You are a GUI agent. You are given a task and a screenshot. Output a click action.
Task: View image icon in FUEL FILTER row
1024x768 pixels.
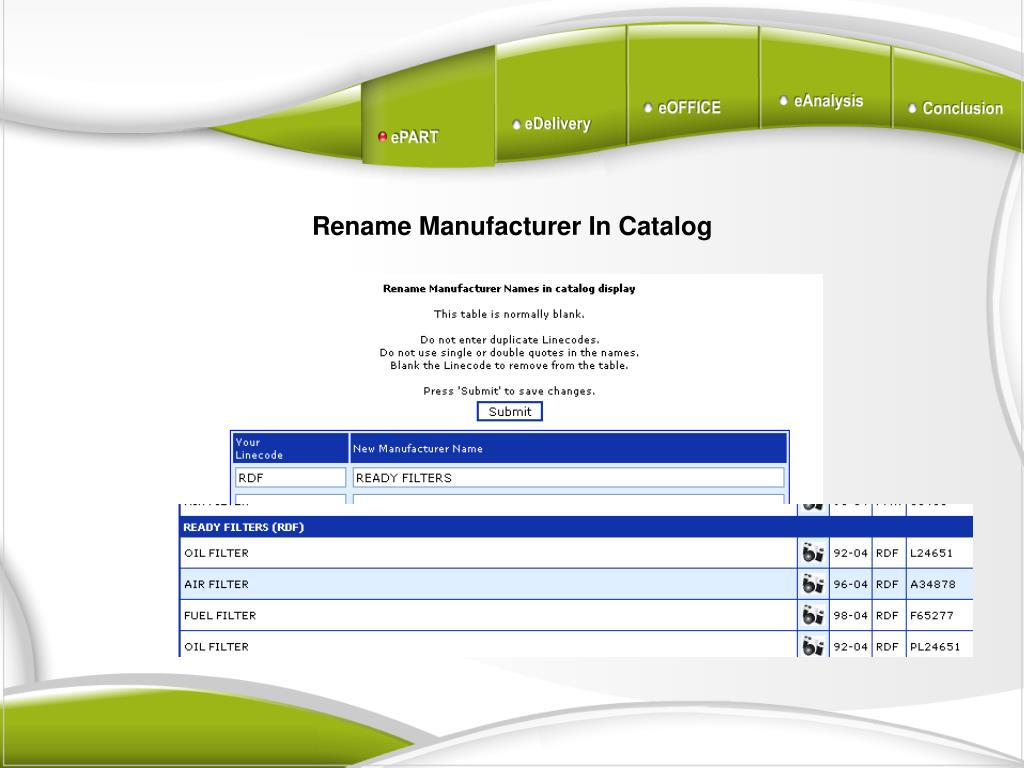click(812, 615)
